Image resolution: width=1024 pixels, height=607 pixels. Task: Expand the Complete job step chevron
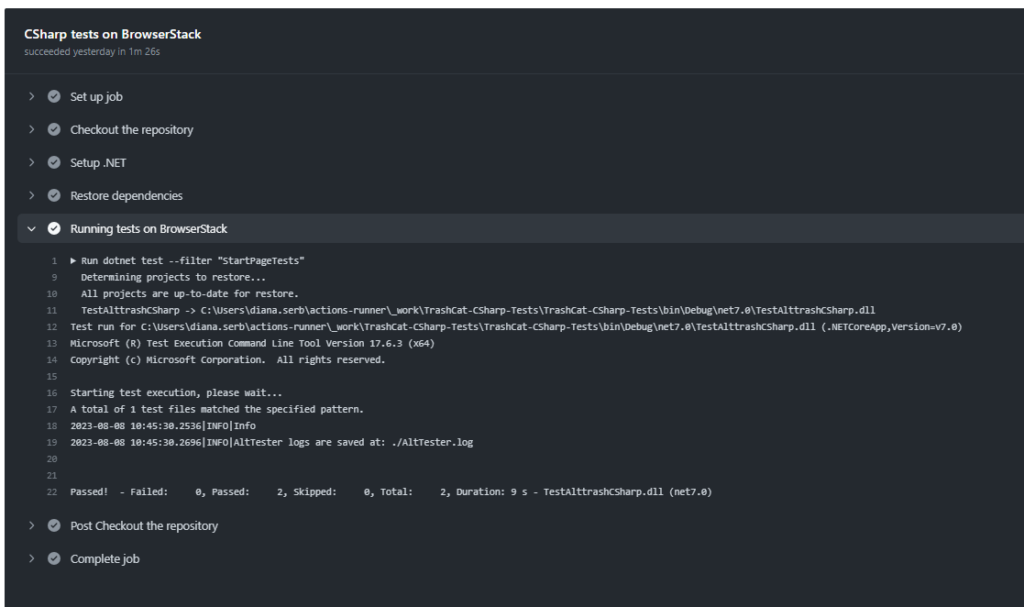[x=31, y=559]
